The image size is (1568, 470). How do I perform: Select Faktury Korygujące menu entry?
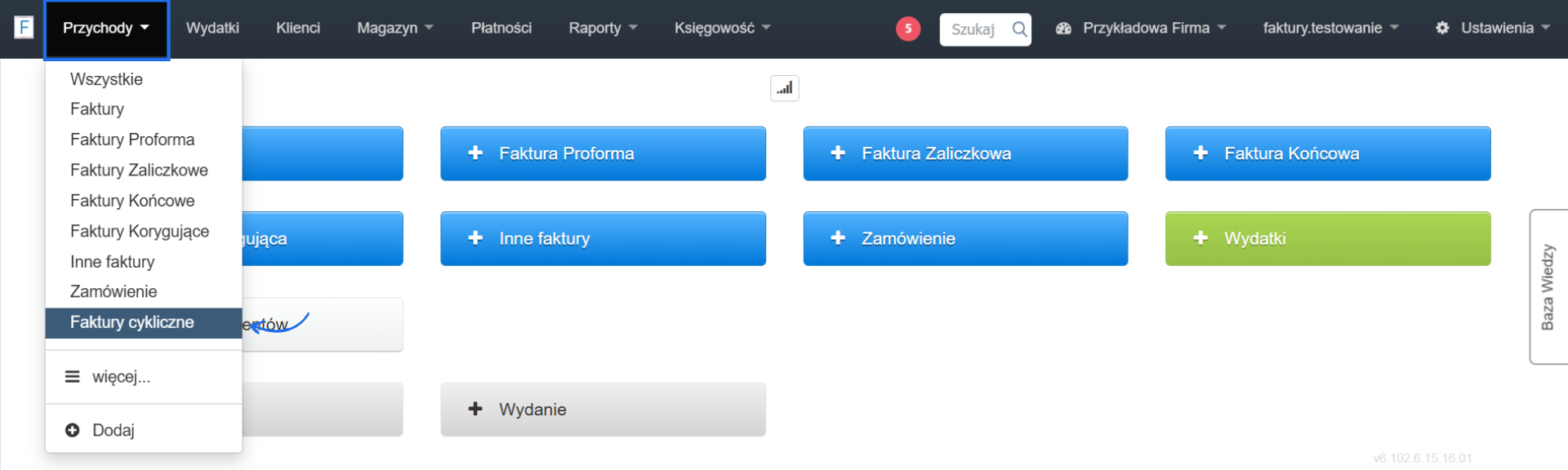pyautogui.click(x=144, y=231)
